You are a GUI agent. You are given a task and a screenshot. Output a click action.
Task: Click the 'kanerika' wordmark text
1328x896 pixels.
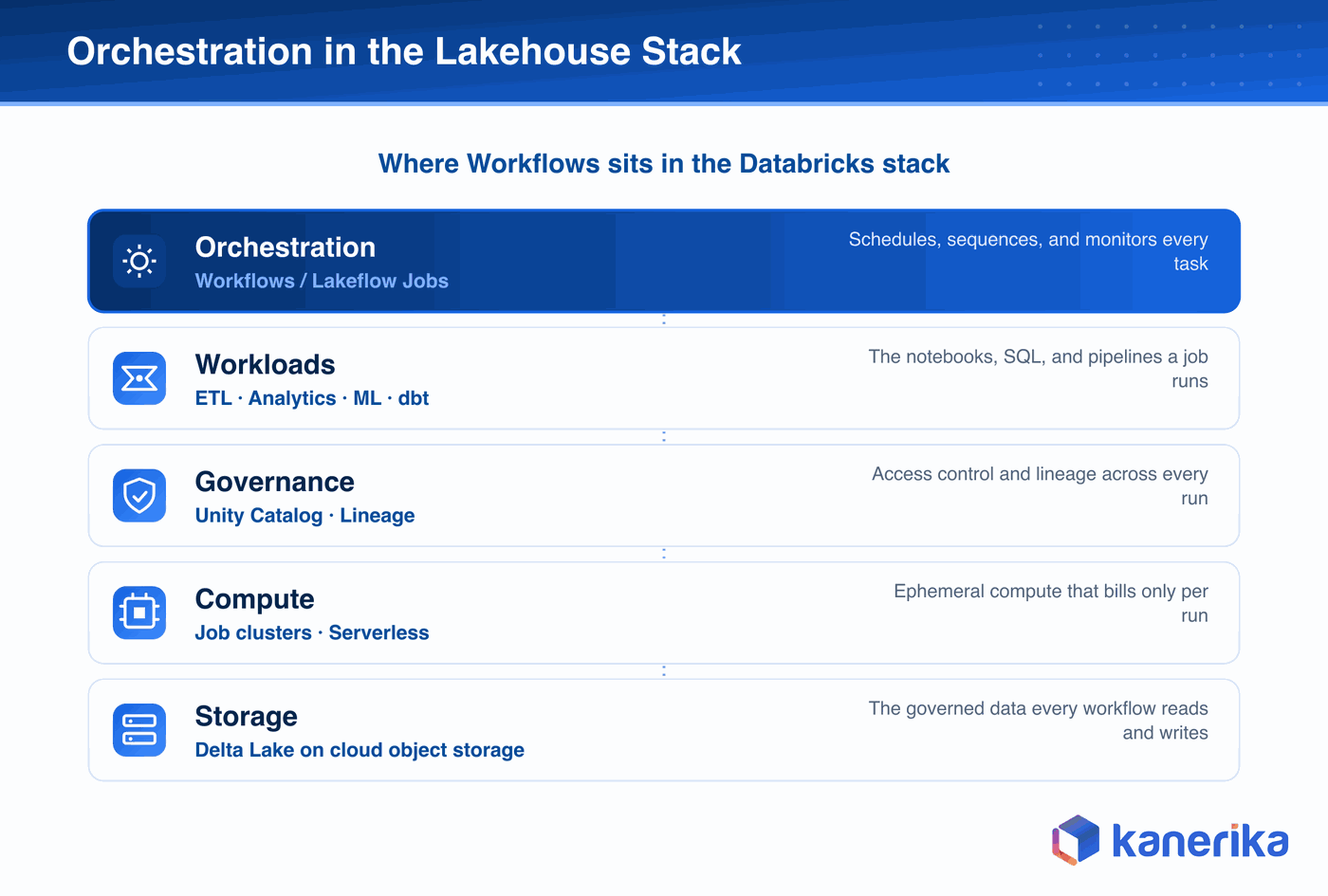click(1200, 841)
